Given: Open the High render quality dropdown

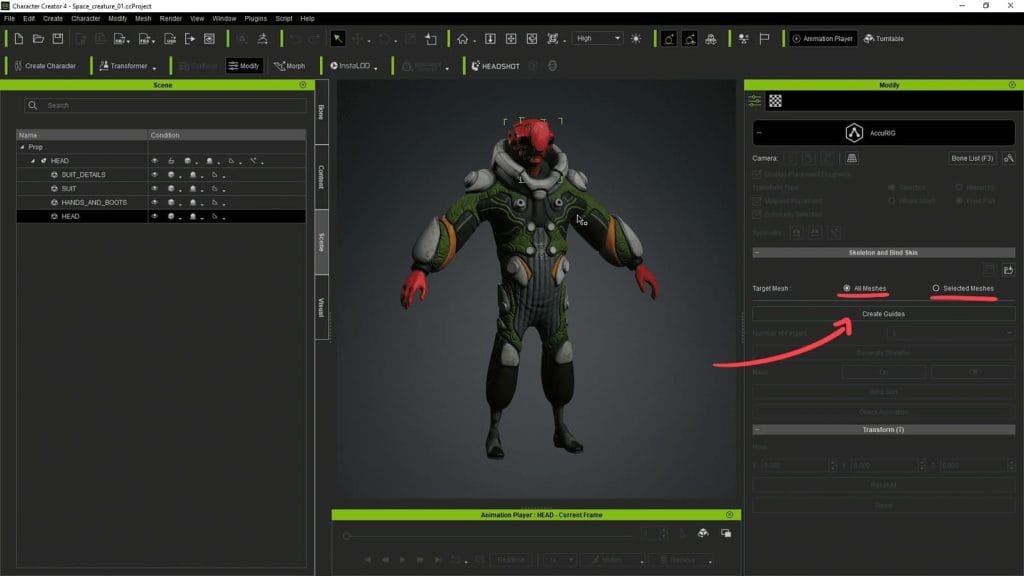Looking at the screenshot, I should pyautogui.click(x=597, y=39).
